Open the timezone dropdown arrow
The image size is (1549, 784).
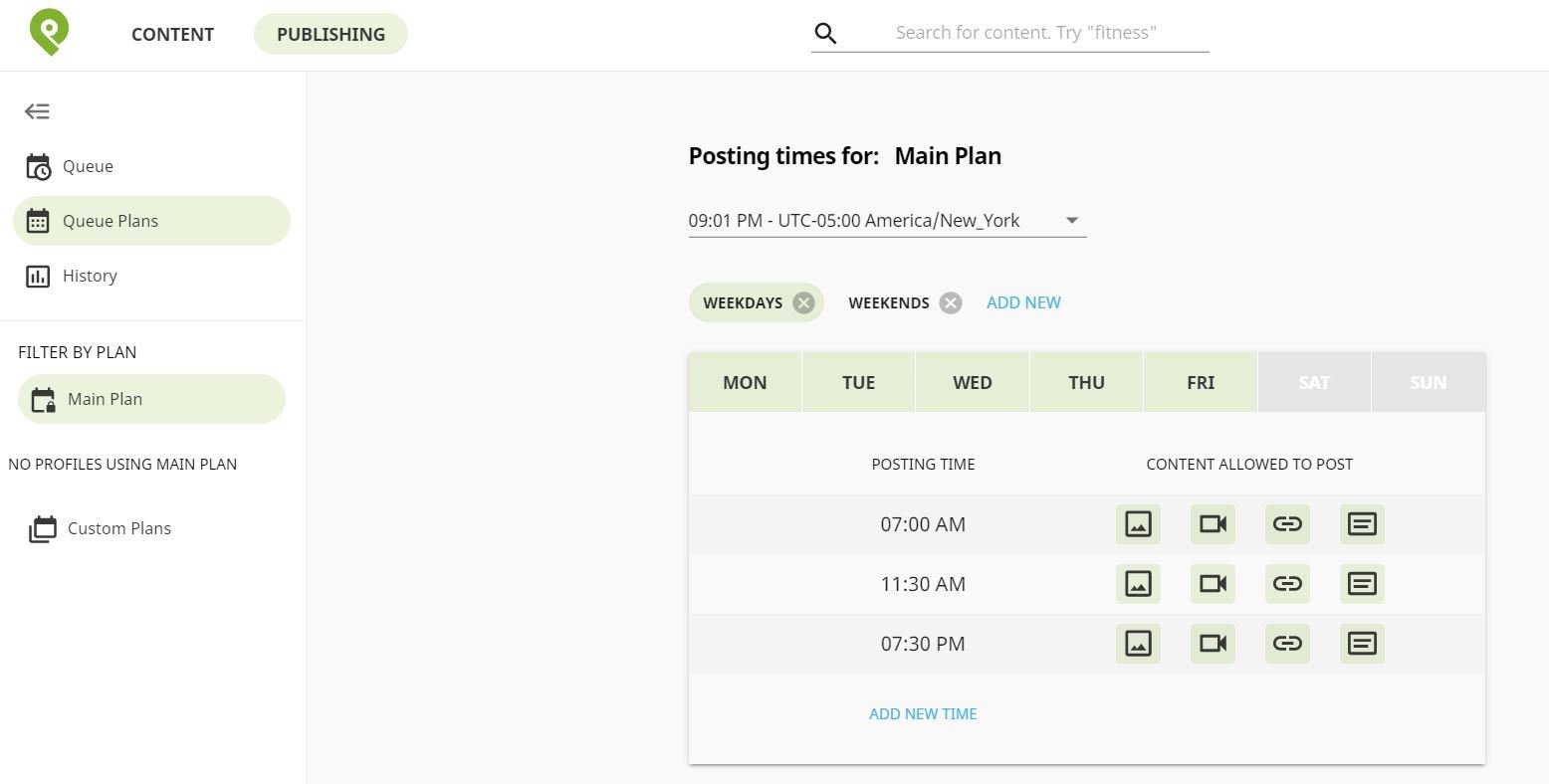pos(1072,221)
